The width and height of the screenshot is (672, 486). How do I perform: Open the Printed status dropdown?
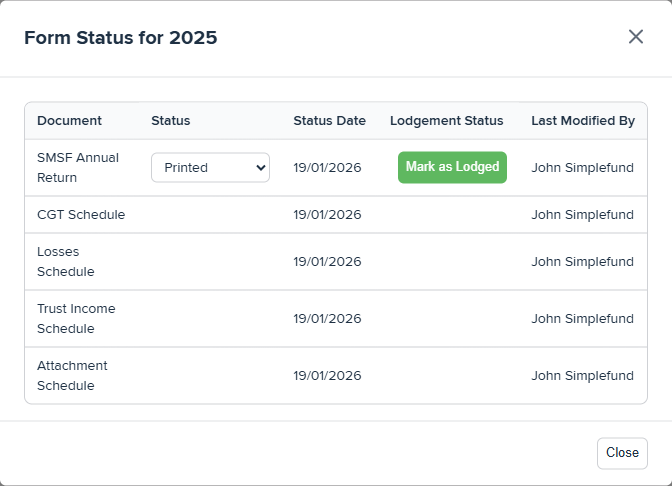[210, 168]
